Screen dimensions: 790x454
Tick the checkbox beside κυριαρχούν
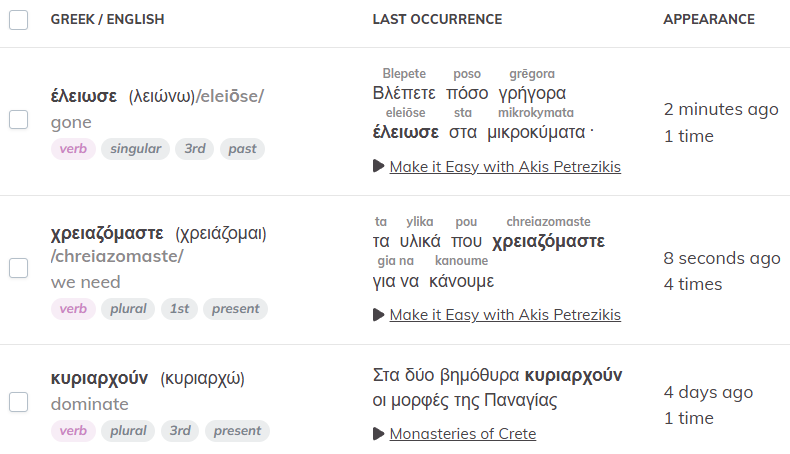coord(19,402)
